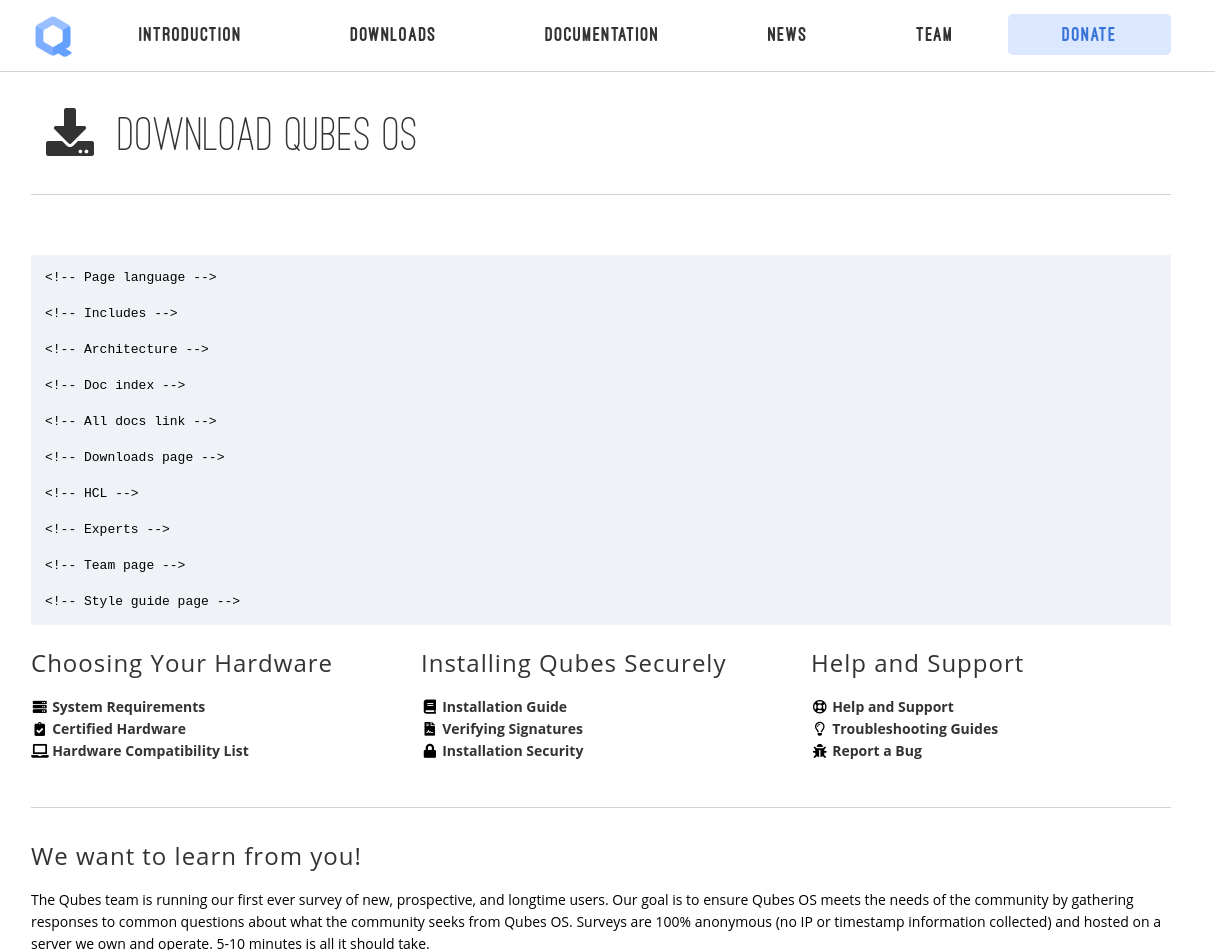Click the "<!-- HCL -->" code line
Screen dimensions: 1215x950
pos(92,493)
